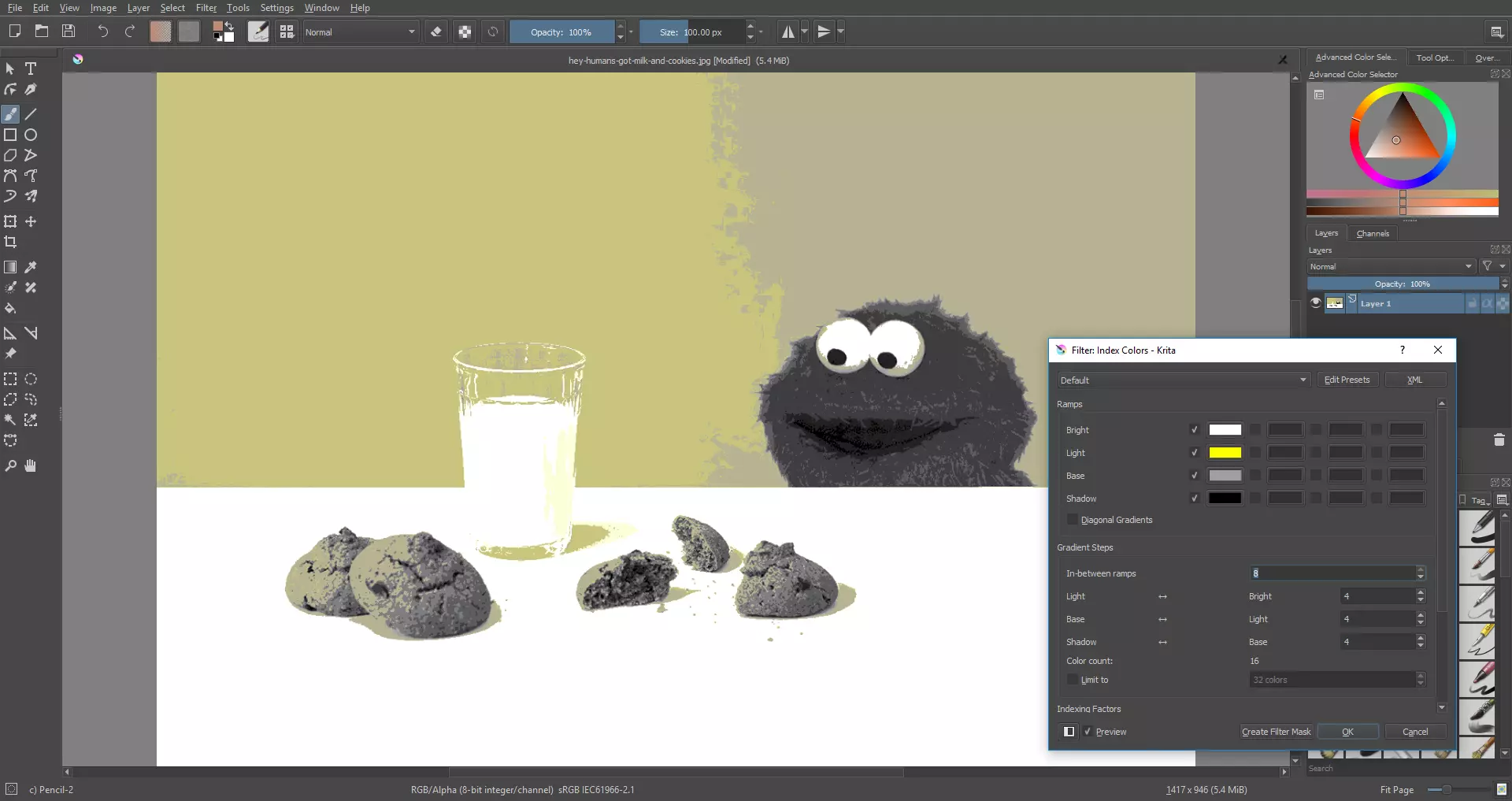Choose the Elliptical Selection tool
This screenshot has width=1512, height=801.
pos(31,379)
